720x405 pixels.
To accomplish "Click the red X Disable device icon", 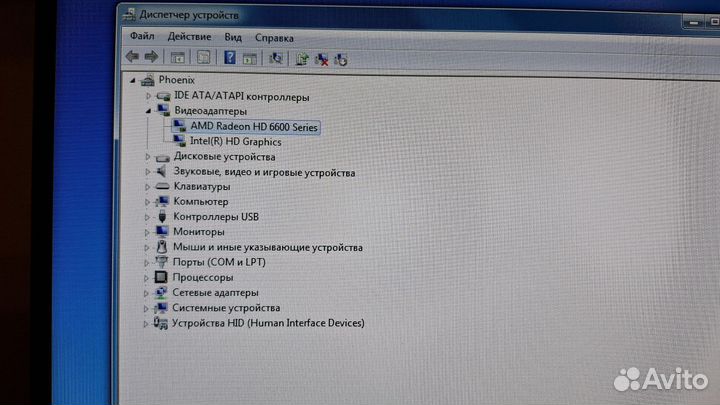I will [x=321, y=60].
